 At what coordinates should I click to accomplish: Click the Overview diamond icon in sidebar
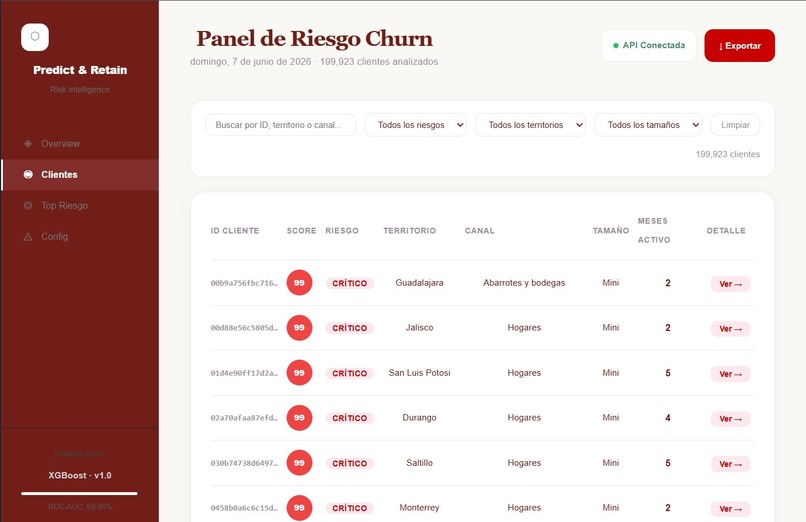28,143
